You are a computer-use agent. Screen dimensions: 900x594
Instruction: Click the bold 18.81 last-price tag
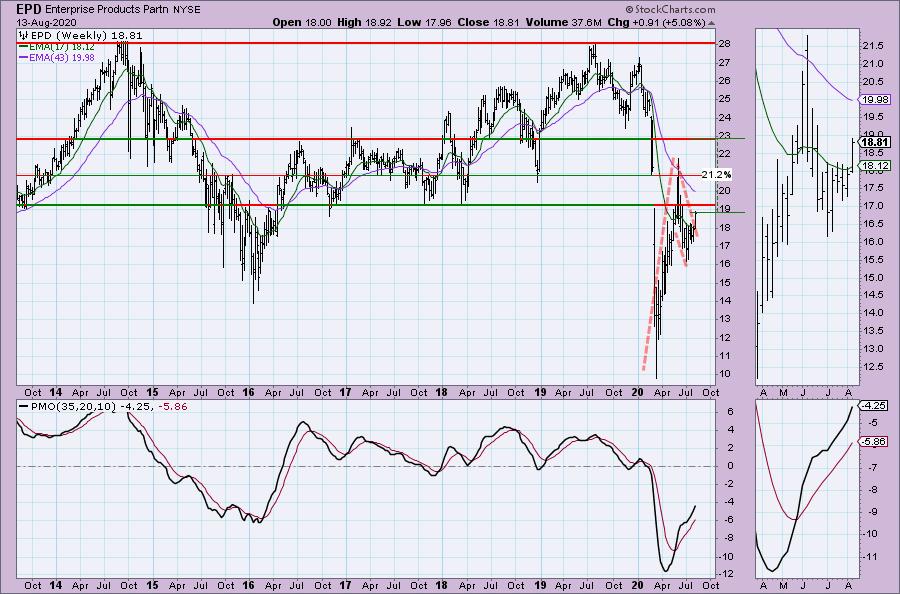click(x=876, y=142)
